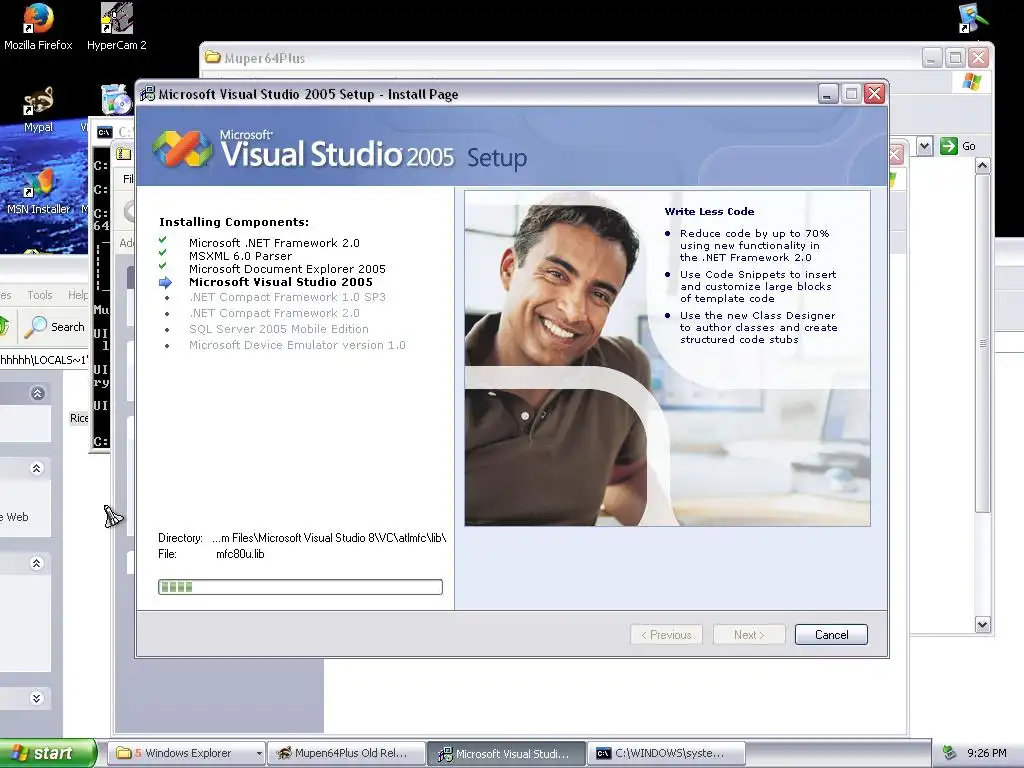Collapse the first Explorer side panel section
The width and height of the screenshot is (1024, 768).
37,392
